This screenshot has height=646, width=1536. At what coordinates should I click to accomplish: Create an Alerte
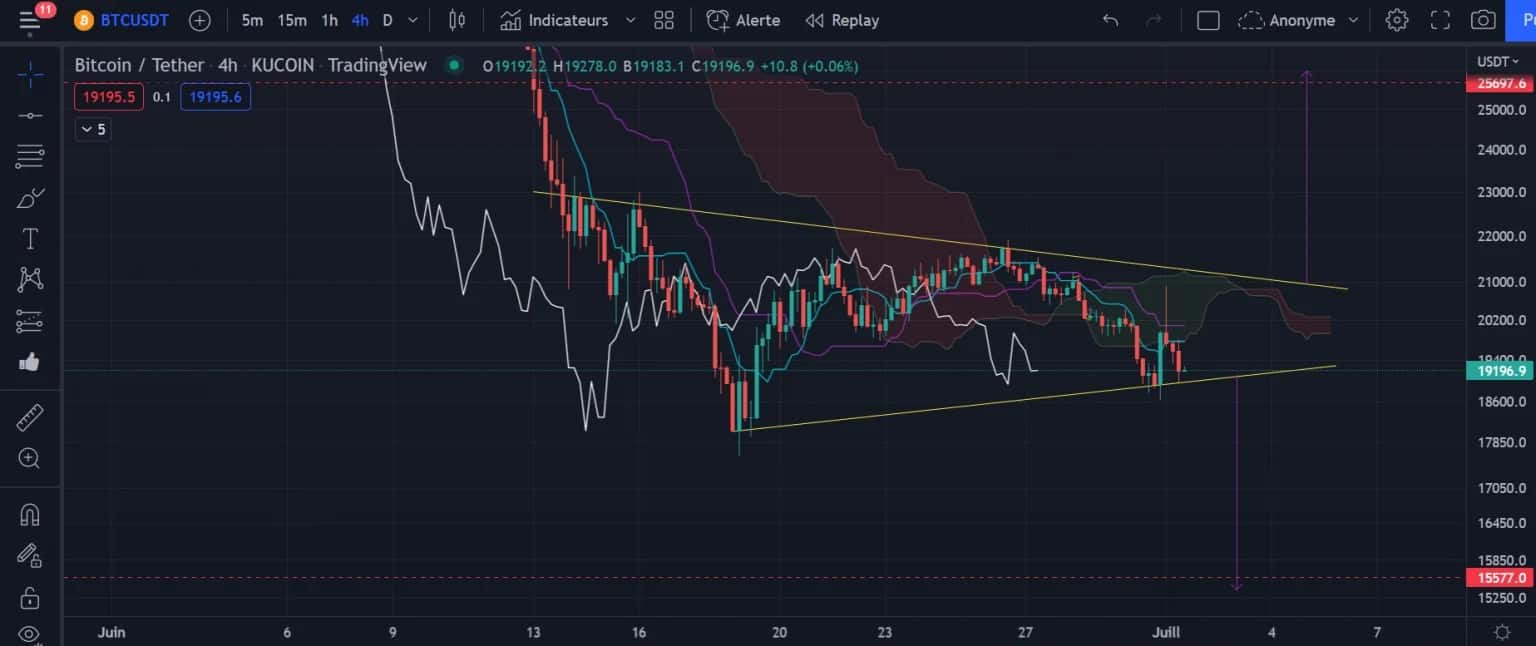tap(743, 20)
